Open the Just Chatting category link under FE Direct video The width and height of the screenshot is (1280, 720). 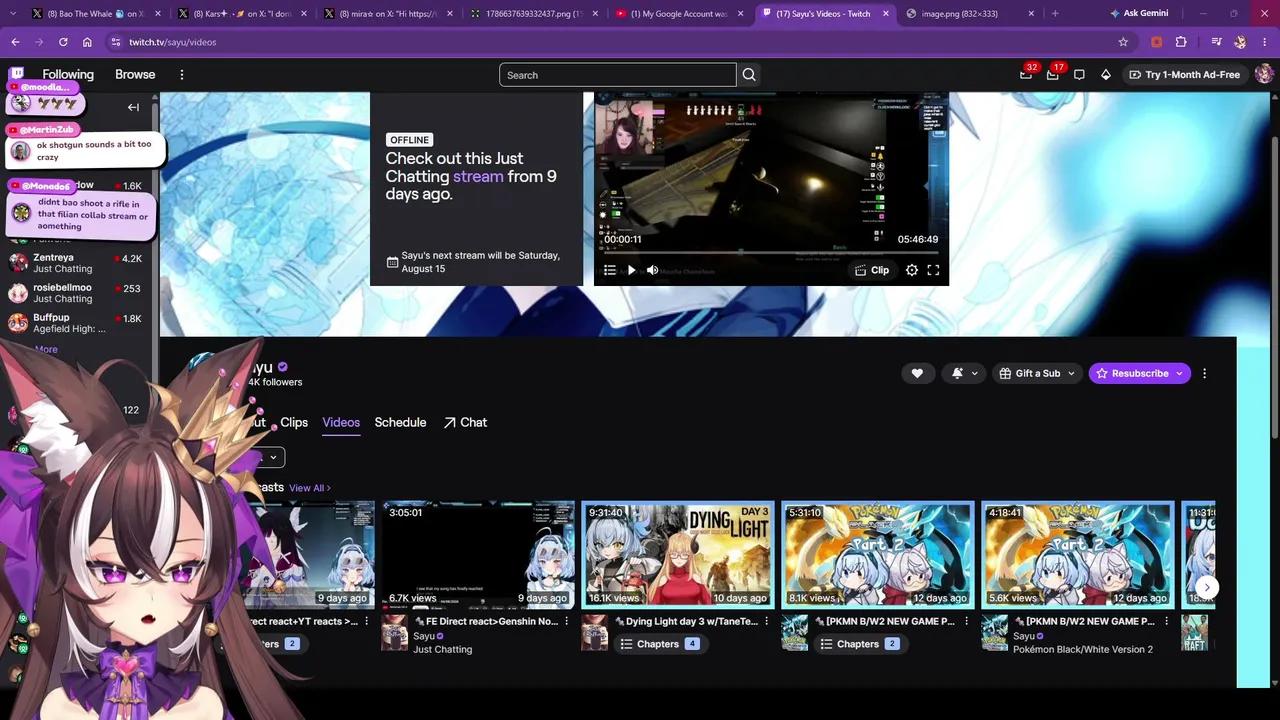click(x=442, y=649)
